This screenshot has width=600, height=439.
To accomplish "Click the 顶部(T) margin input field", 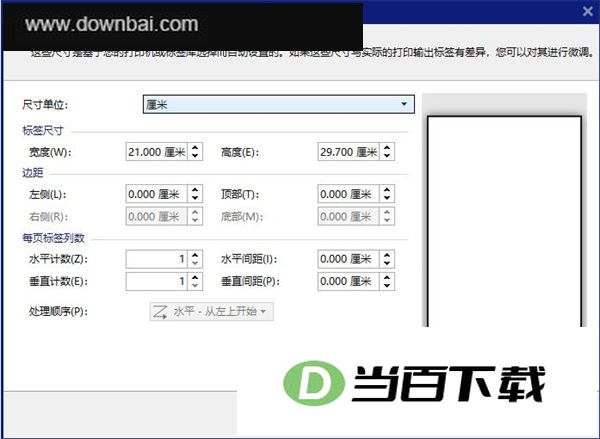I will (x=349, y=194).
